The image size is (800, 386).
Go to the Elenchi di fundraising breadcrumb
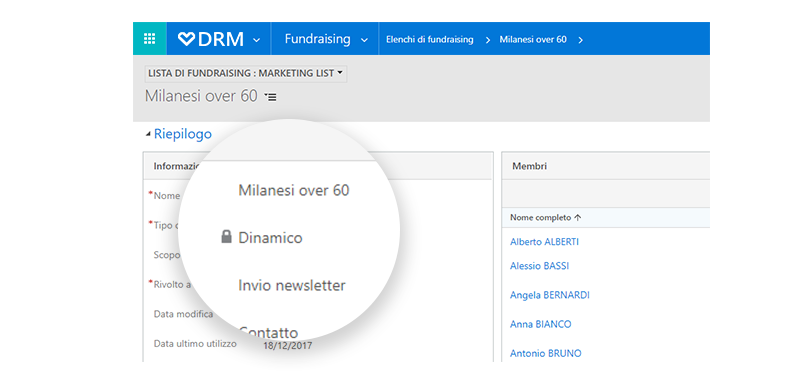click(x=430, y=39)
